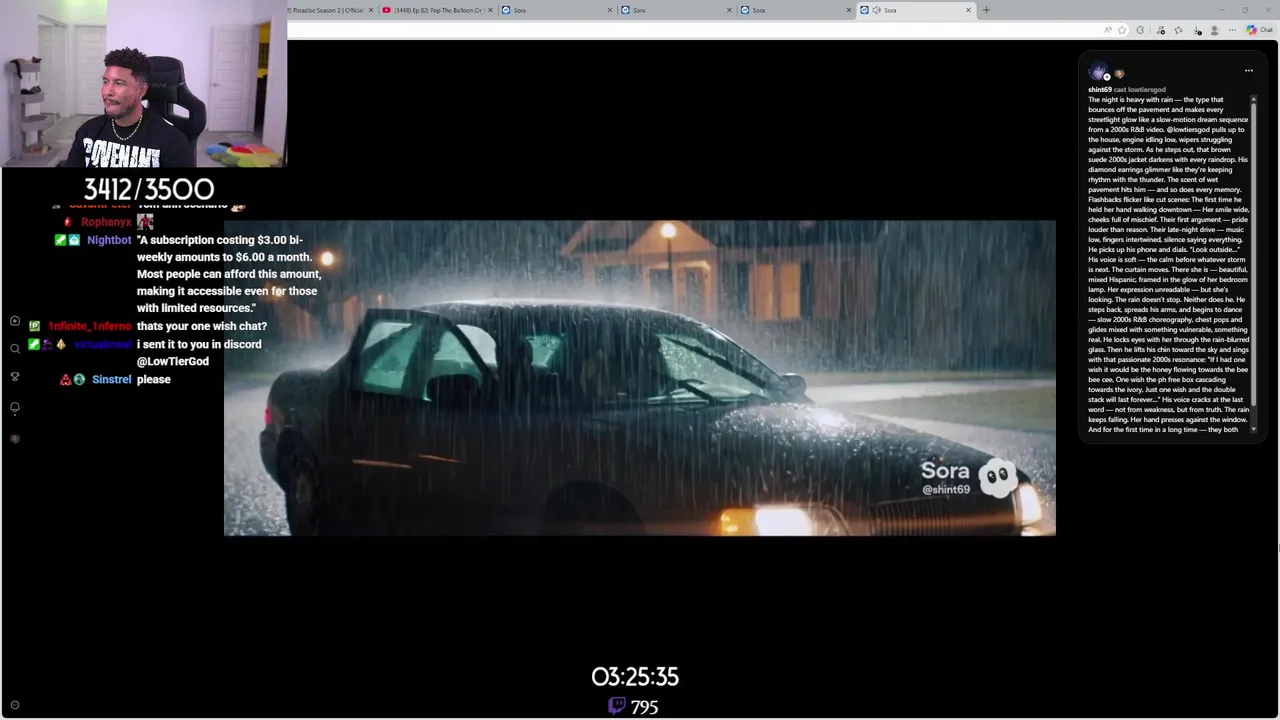Viewport: 1280px width, 720px height.
Task: Open the small cast member avatar beside shint69's avatar
Action: (1119, 74)
